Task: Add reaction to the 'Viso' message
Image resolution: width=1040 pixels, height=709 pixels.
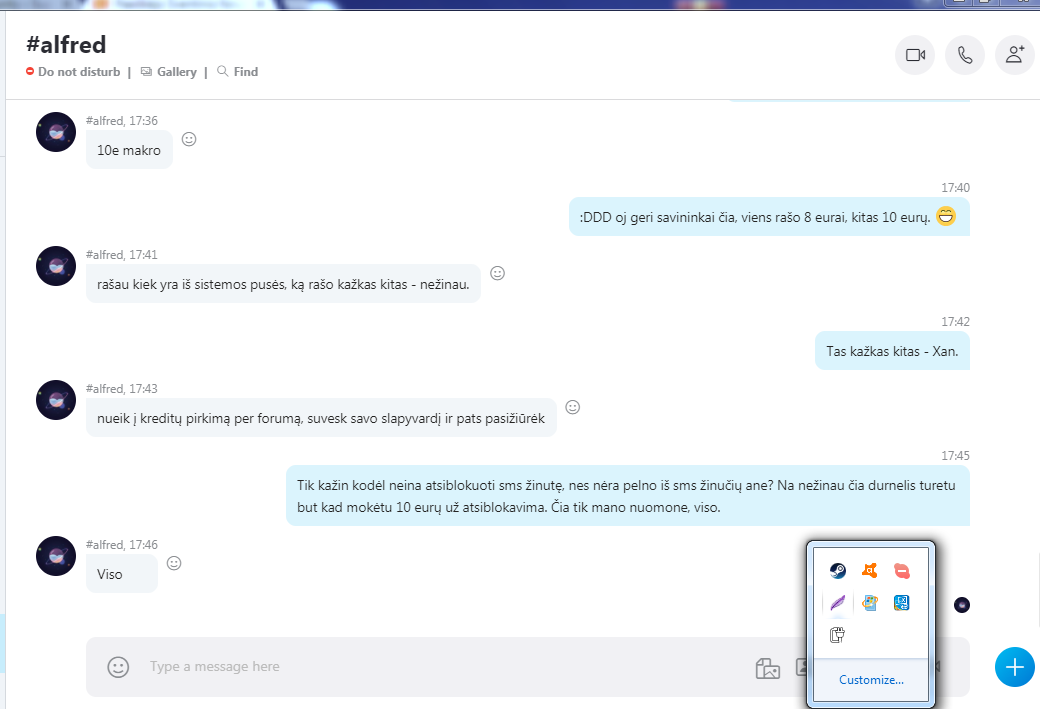Action: pos(174,563)
